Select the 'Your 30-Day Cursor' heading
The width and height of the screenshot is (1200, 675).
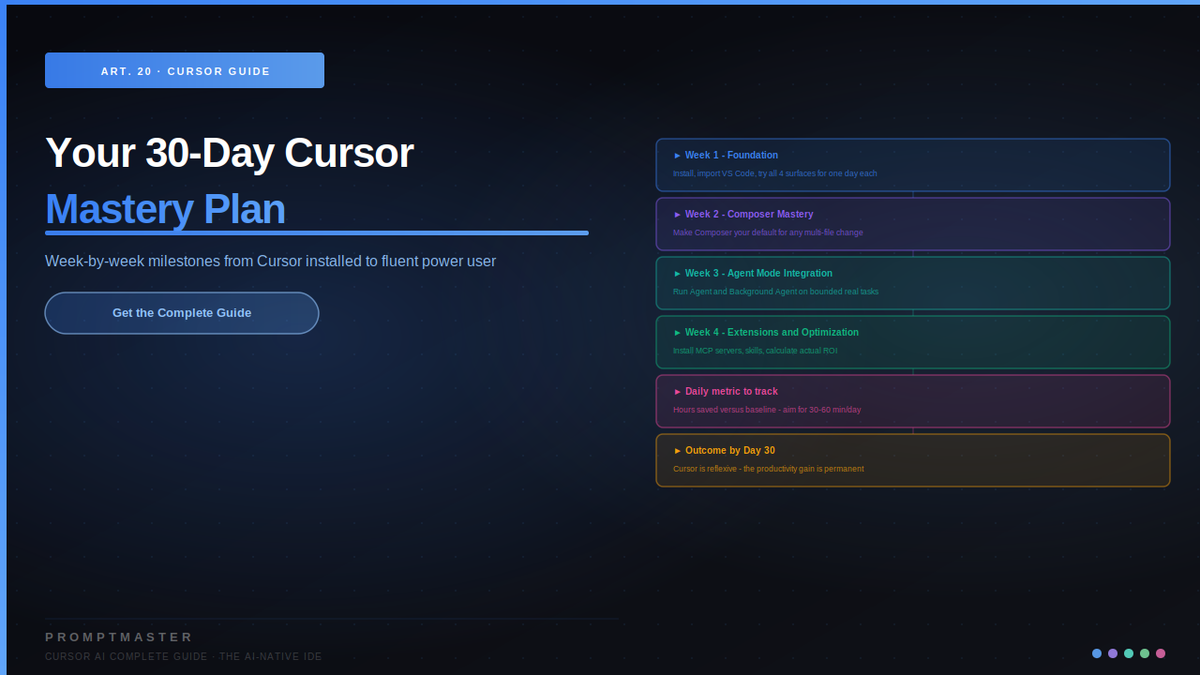(x=229, y=153)
